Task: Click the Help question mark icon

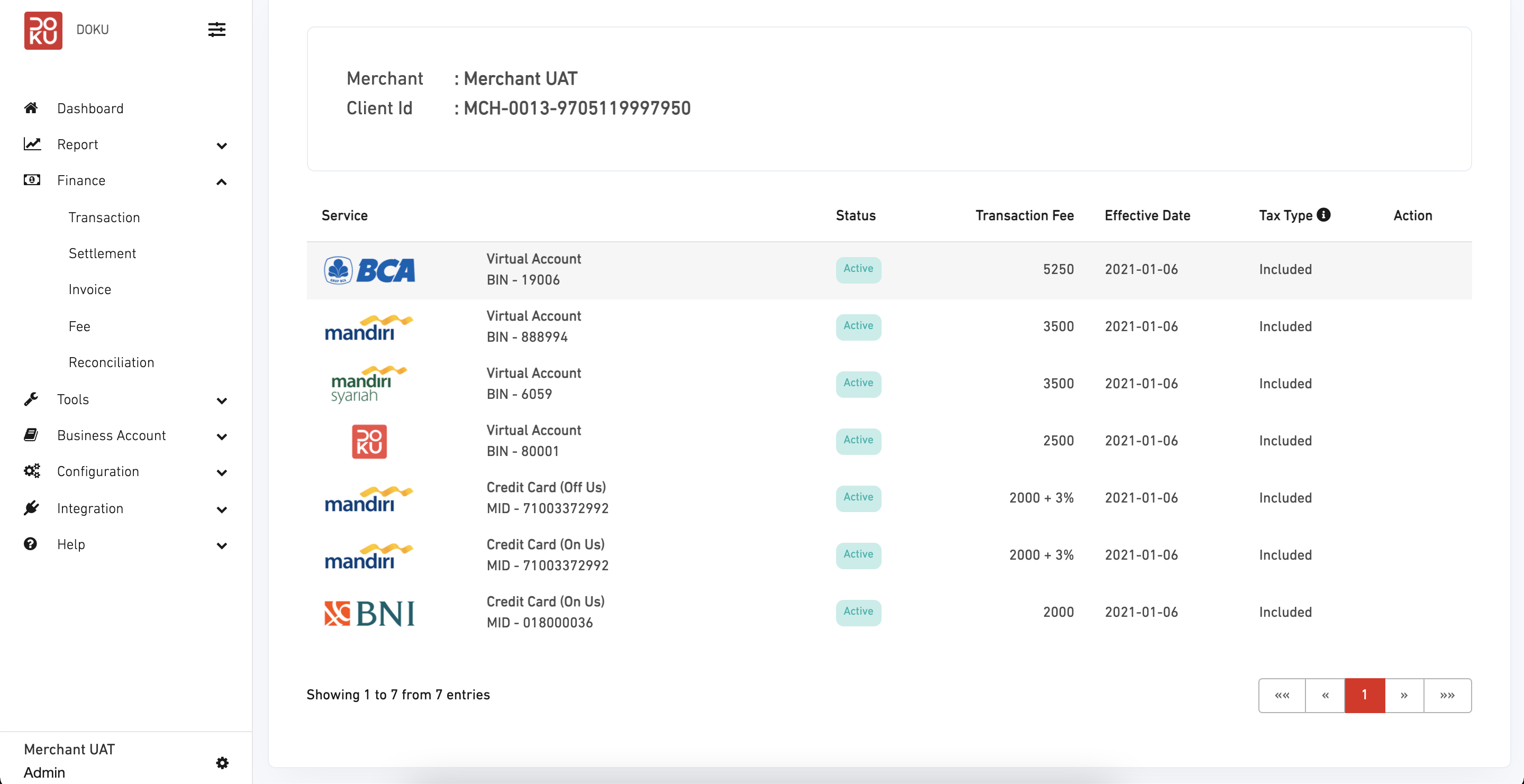Action: coord(30,543)
